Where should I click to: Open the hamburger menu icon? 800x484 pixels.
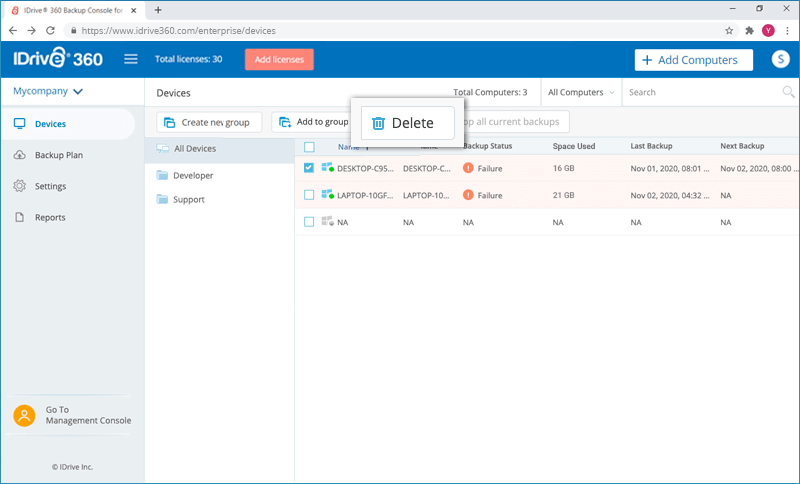point(131,59)
